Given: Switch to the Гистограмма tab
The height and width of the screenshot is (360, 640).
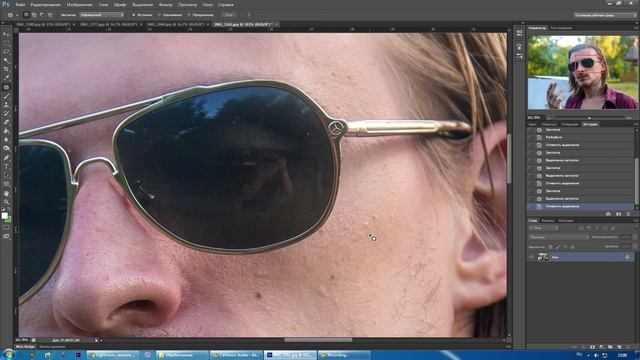Looking at the screenshot, I should pos(561,28).
